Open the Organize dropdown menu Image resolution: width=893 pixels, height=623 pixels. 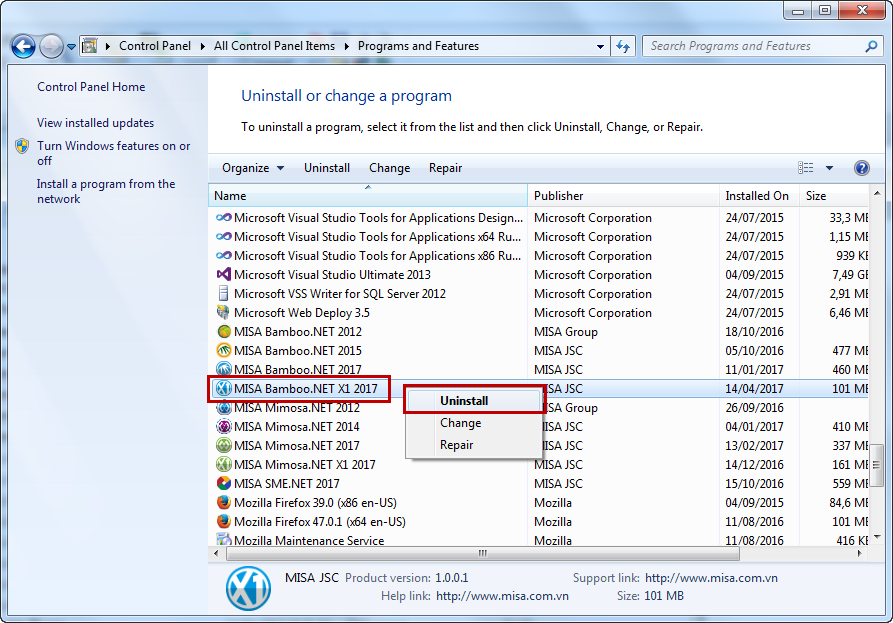pos(253,168)
